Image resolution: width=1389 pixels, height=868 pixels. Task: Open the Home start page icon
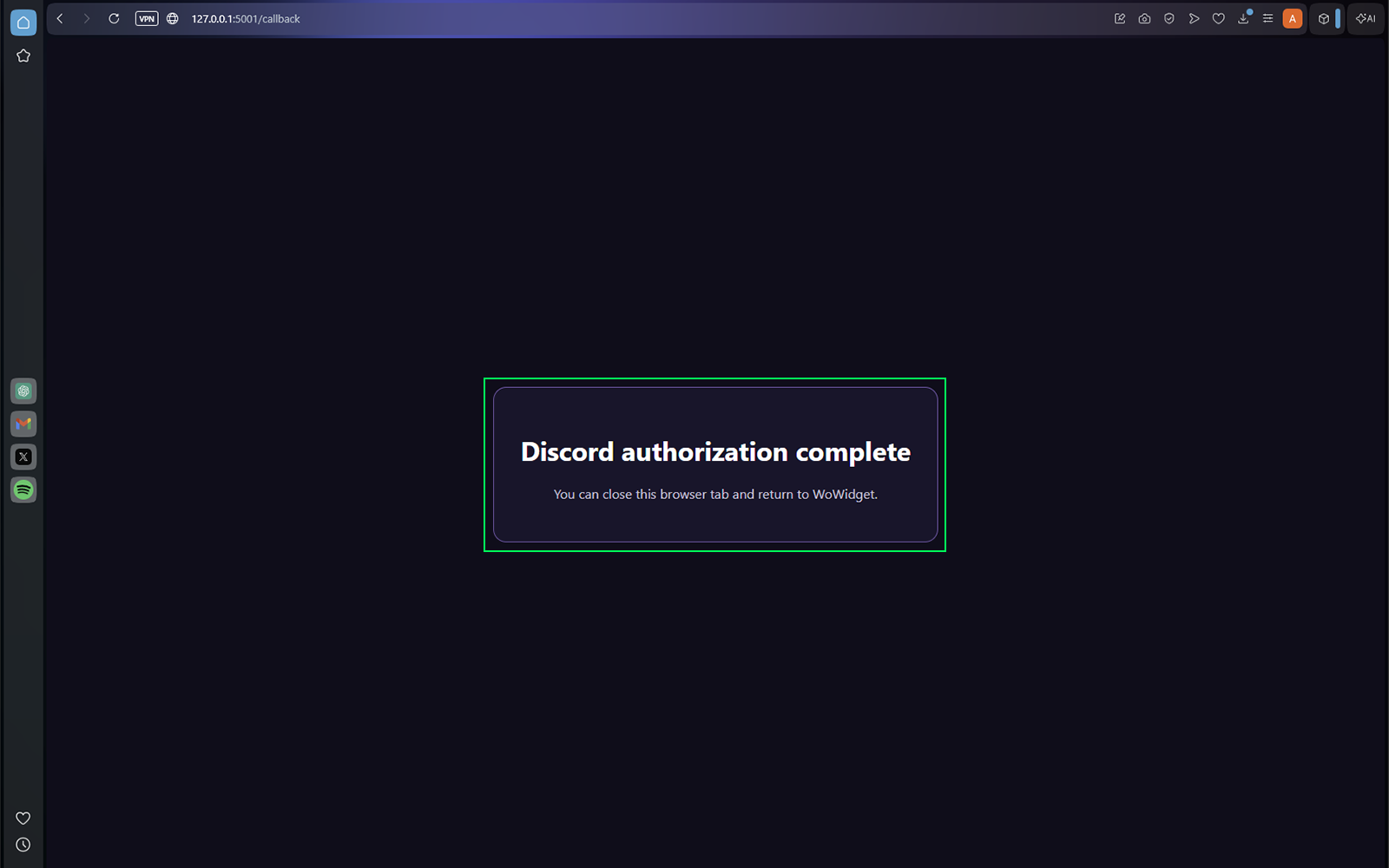(23, 23)
